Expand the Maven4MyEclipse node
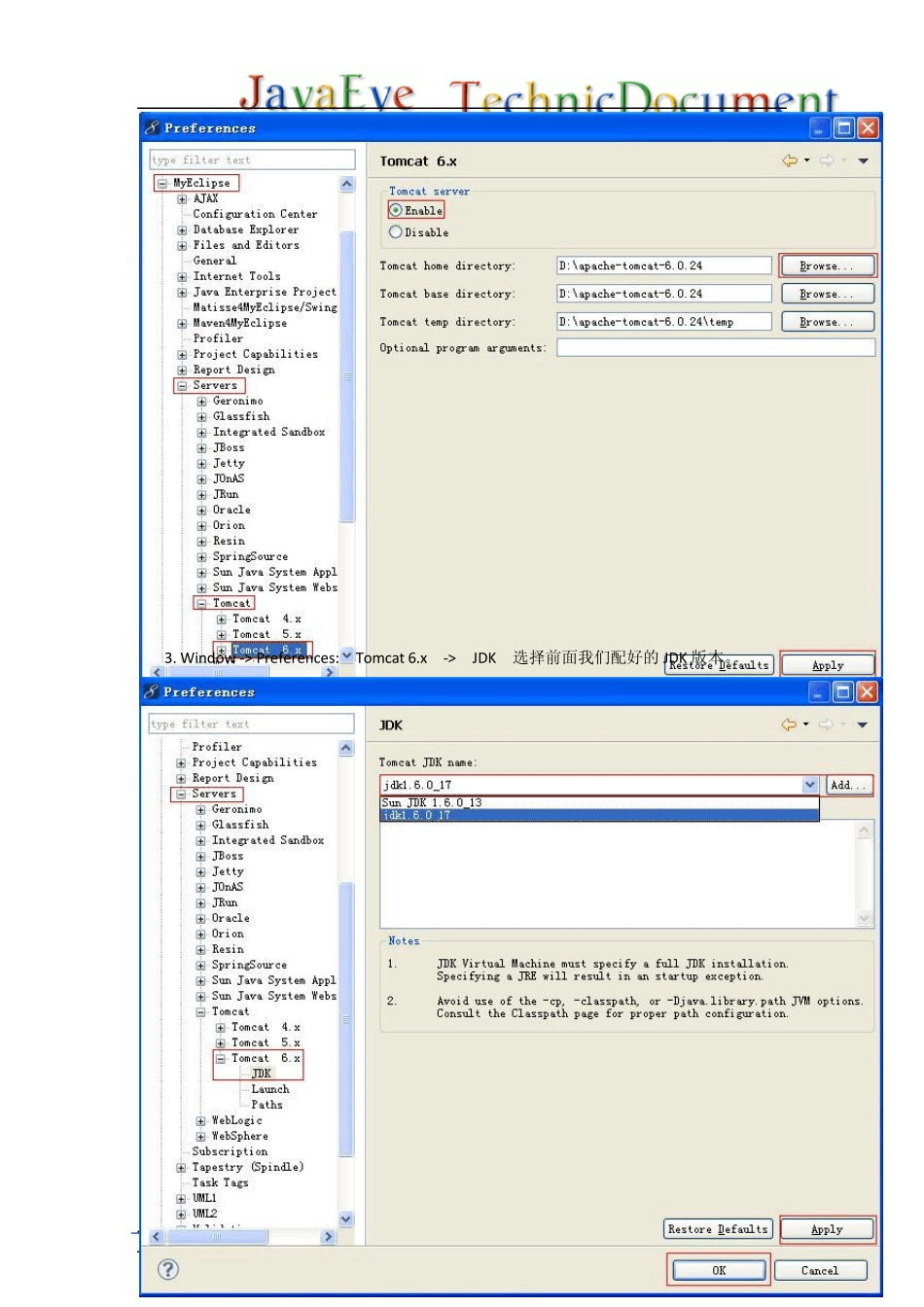The width and height of the screenshot is (924, 1307). click(182, 324)
